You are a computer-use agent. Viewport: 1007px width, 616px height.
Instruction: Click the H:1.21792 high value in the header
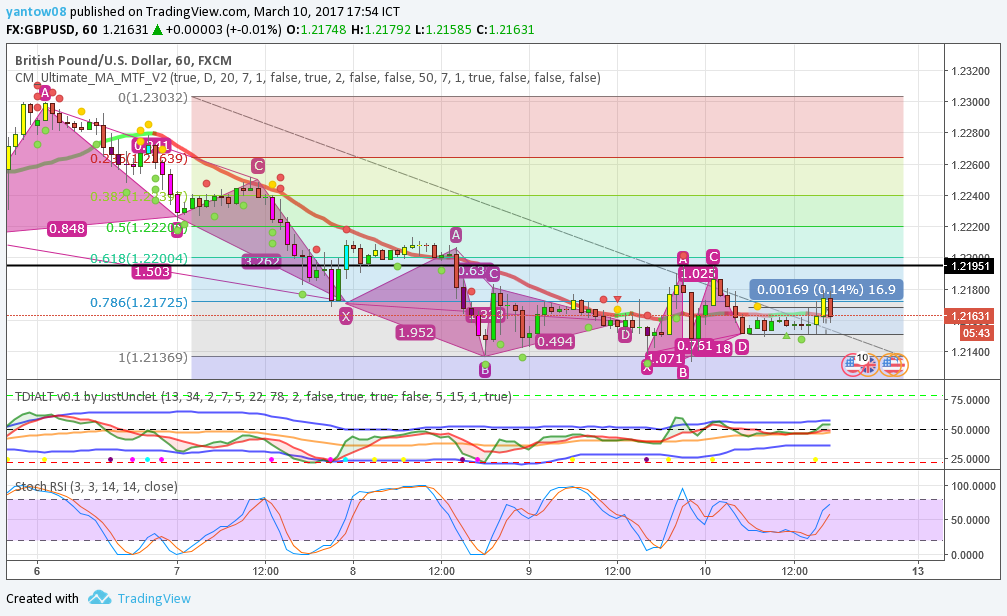(381, 30)
